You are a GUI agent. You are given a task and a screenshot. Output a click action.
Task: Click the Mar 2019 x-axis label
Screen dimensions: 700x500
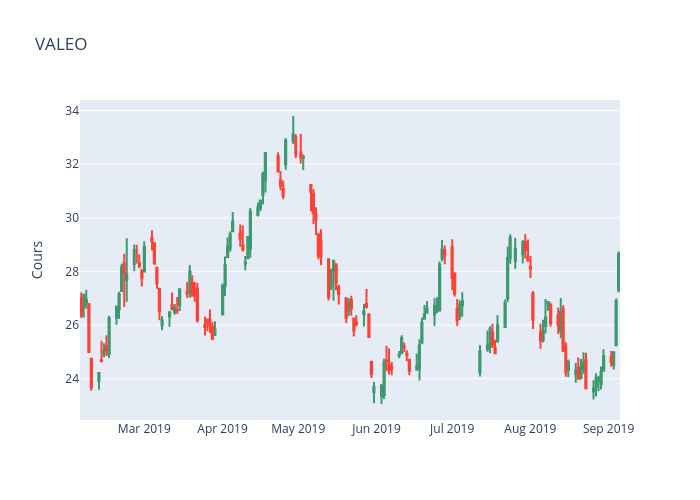144,429
